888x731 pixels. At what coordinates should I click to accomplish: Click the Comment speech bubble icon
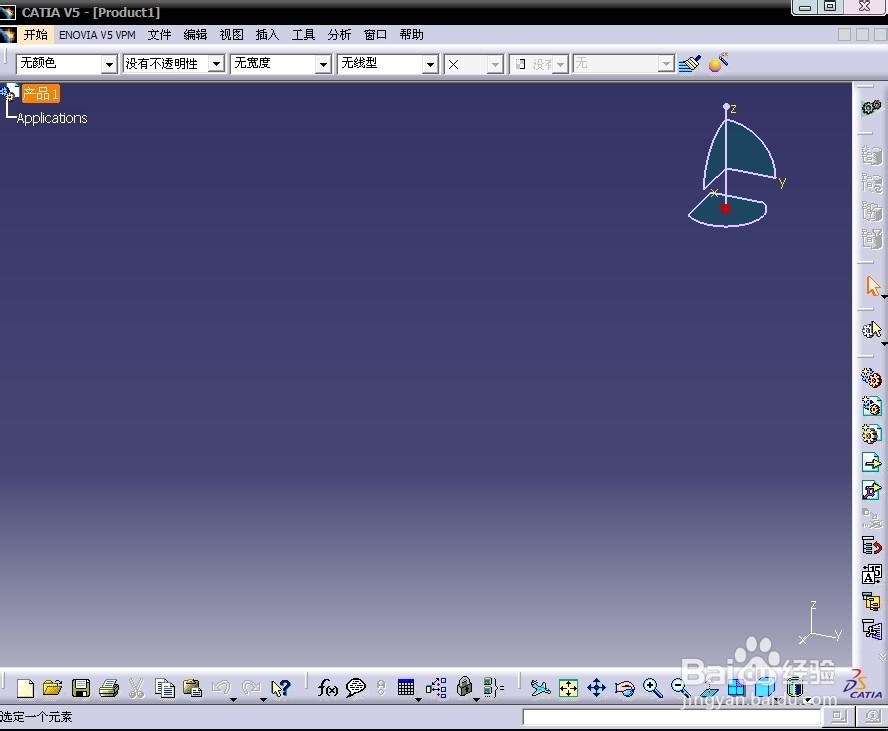356,689
